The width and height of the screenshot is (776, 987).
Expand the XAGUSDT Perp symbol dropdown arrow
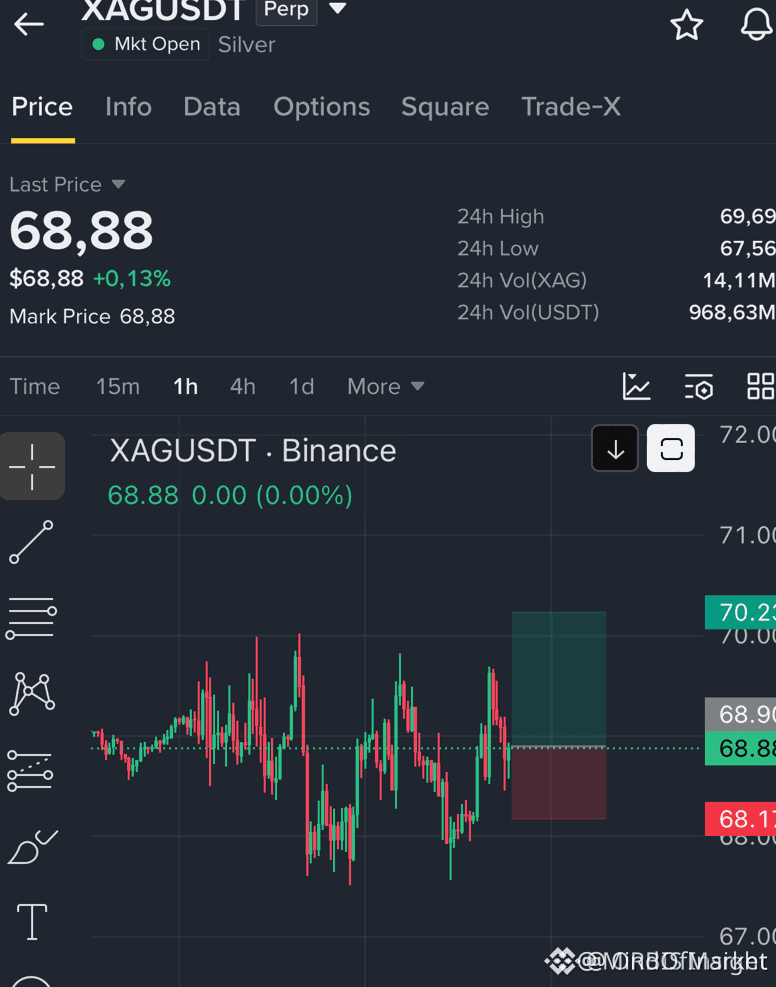pos(338,9)
